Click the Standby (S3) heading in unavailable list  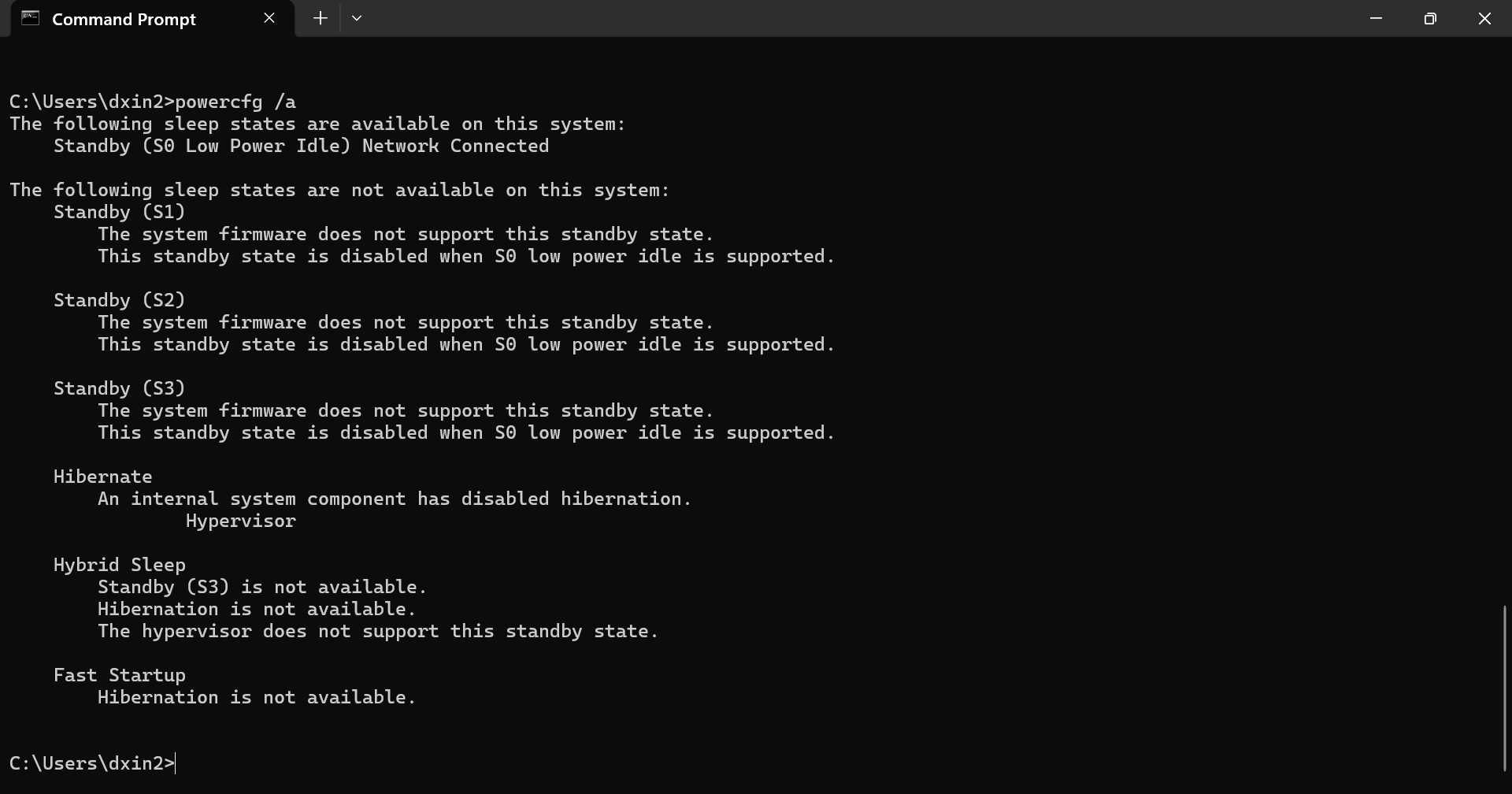[x=120, y=388]
